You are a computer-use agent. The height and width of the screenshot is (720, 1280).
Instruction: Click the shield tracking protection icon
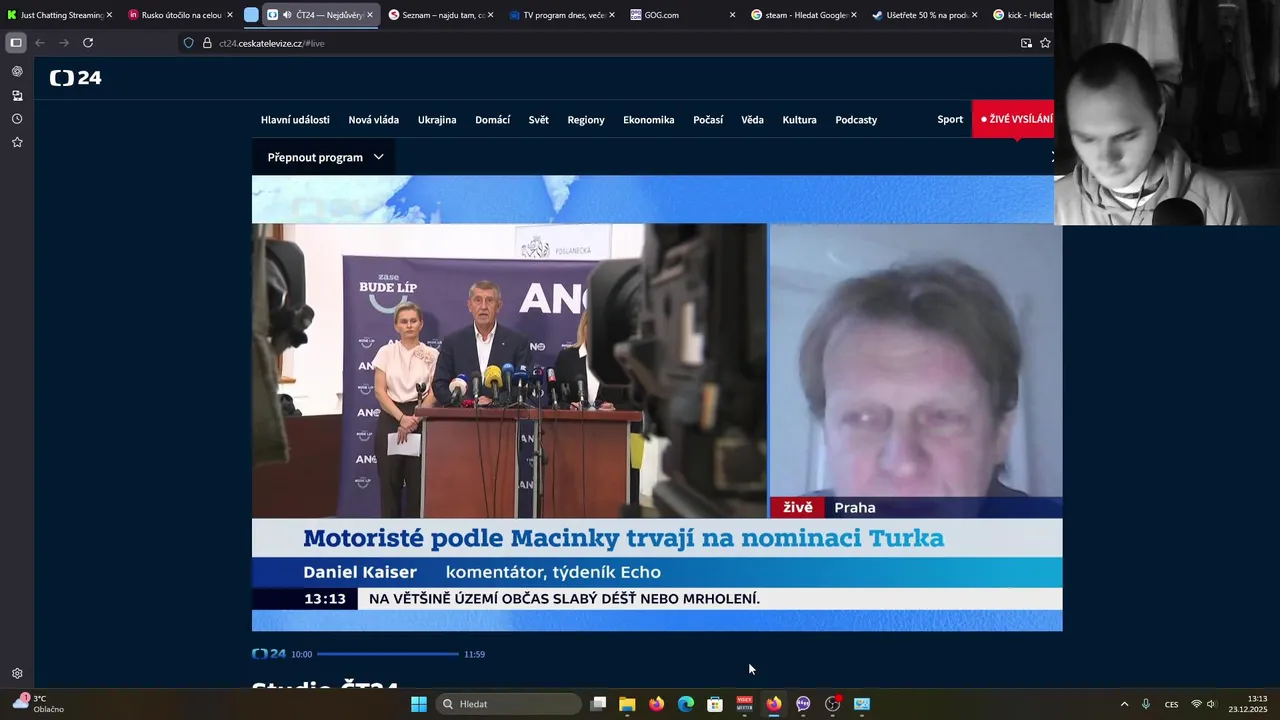(189, 43)
